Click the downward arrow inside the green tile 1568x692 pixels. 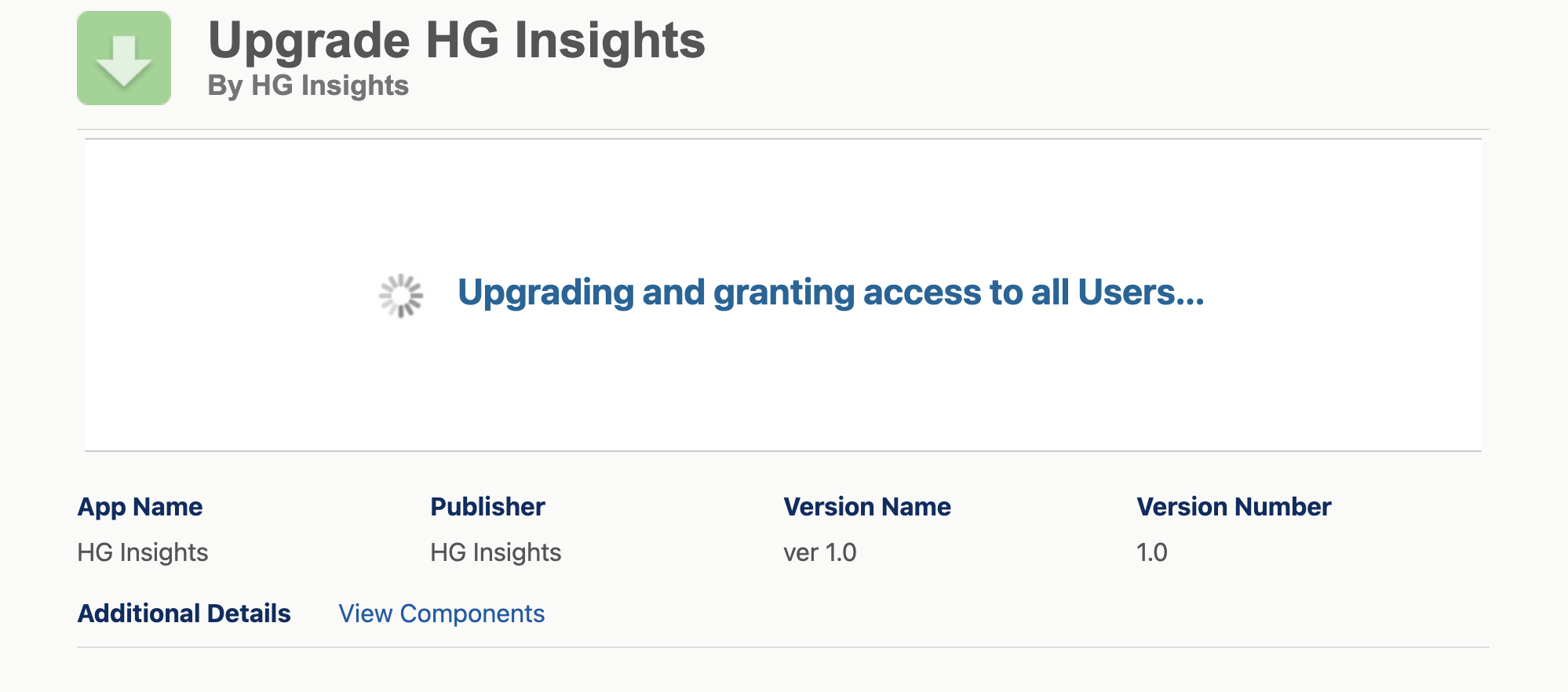[x=124, y=56]
